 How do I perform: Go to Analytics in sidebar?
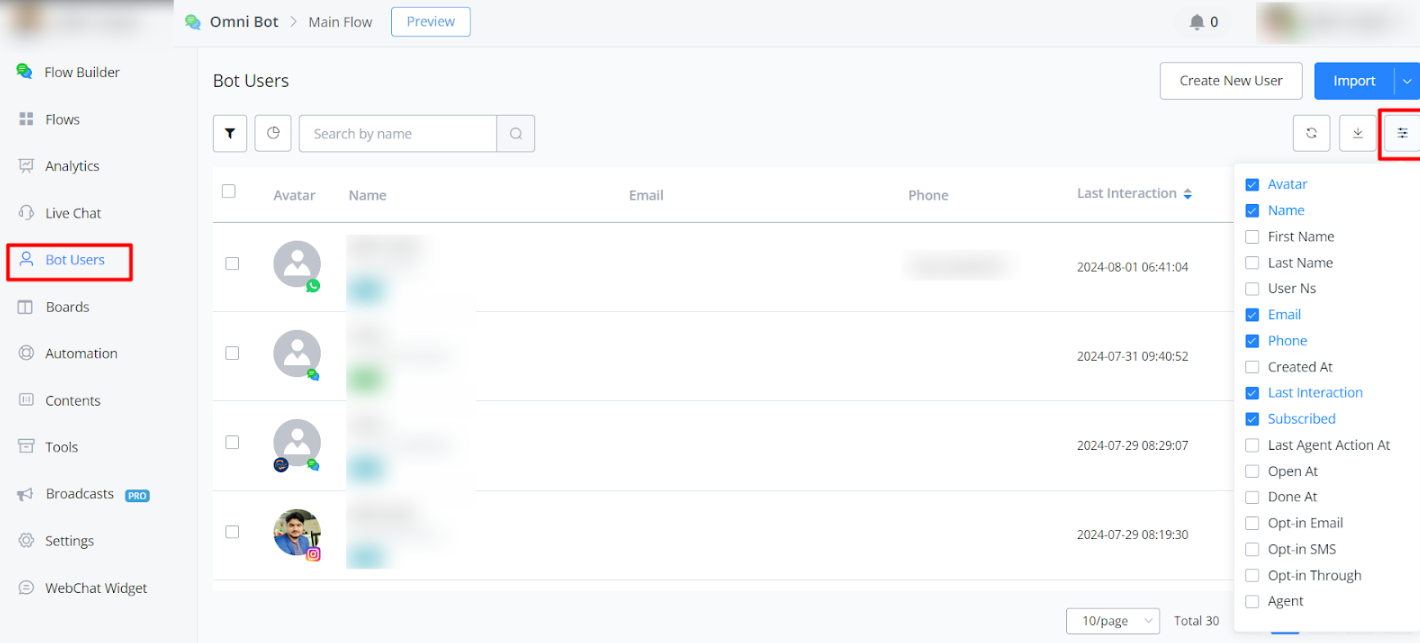point(72,166)
